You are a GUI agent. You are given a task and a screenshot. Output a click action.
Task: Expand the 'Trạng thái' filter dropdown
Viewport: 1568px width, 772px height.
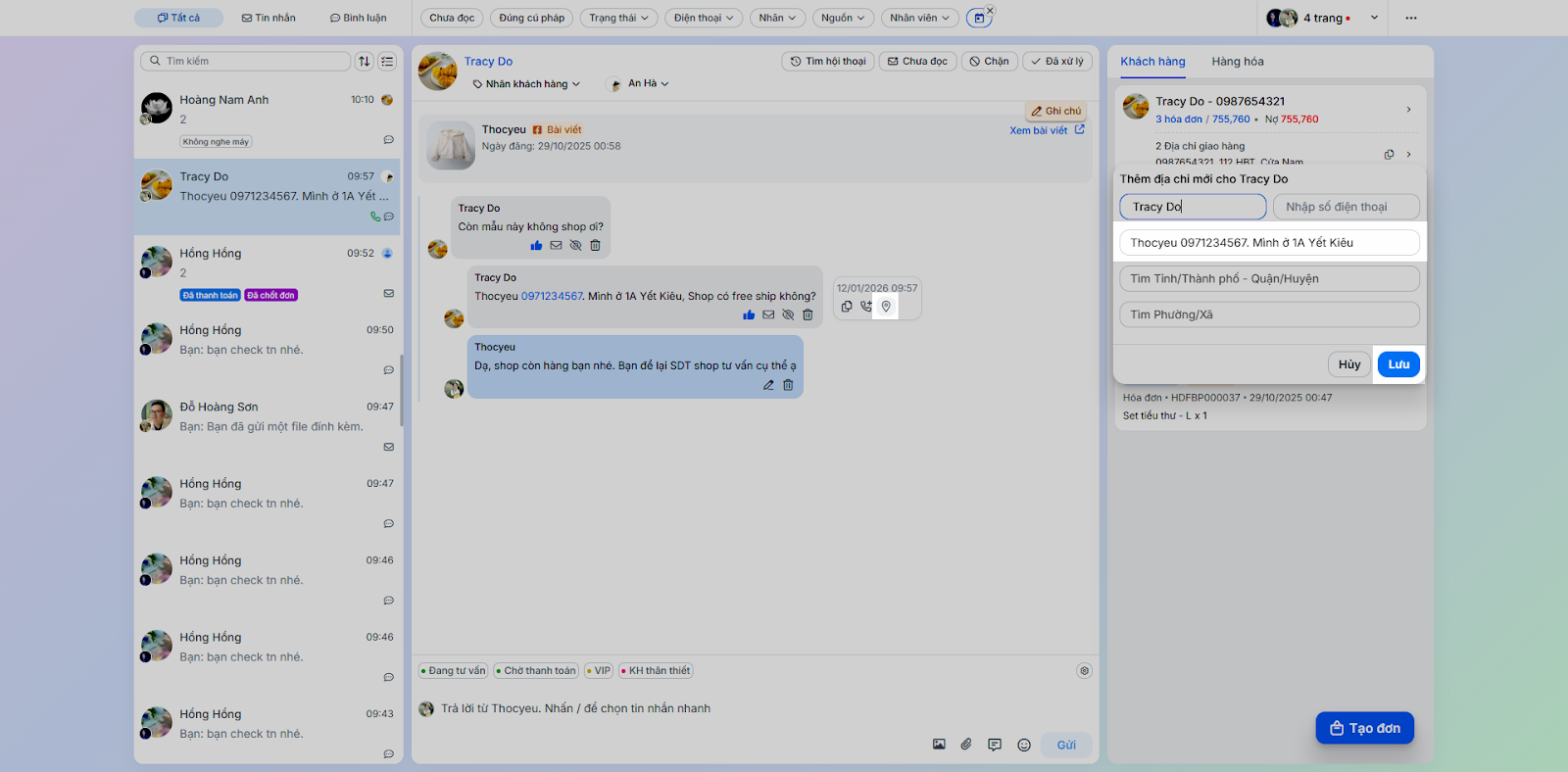[x=619, y=18]
